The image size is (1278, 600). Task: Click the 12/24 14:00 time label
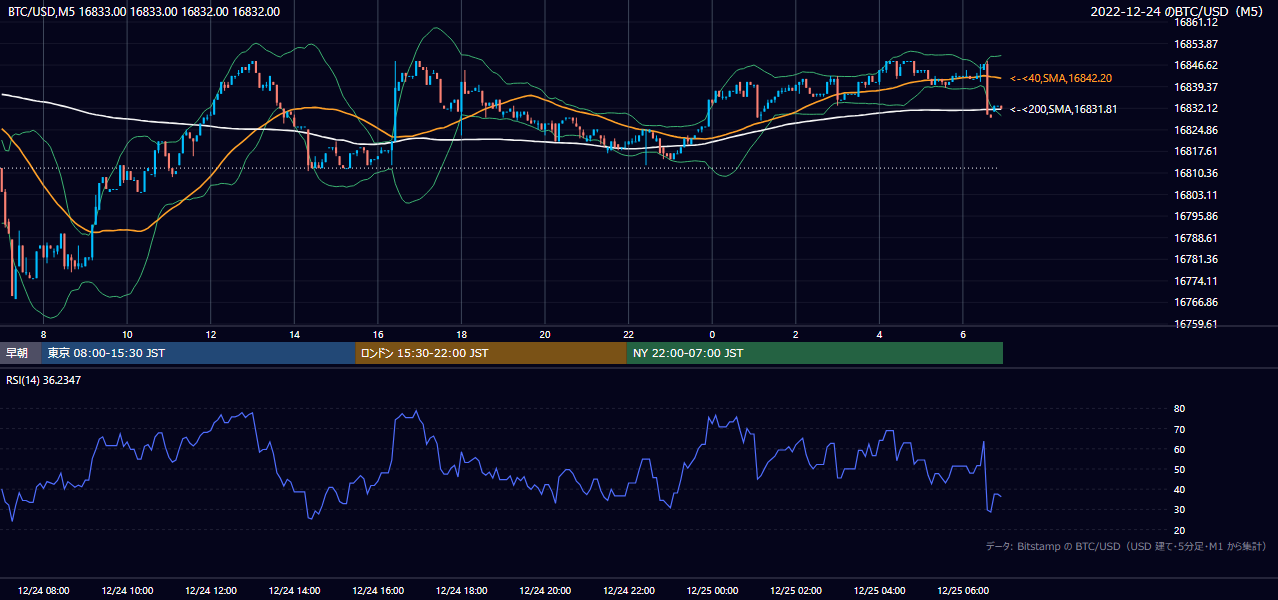click(294, 591)
